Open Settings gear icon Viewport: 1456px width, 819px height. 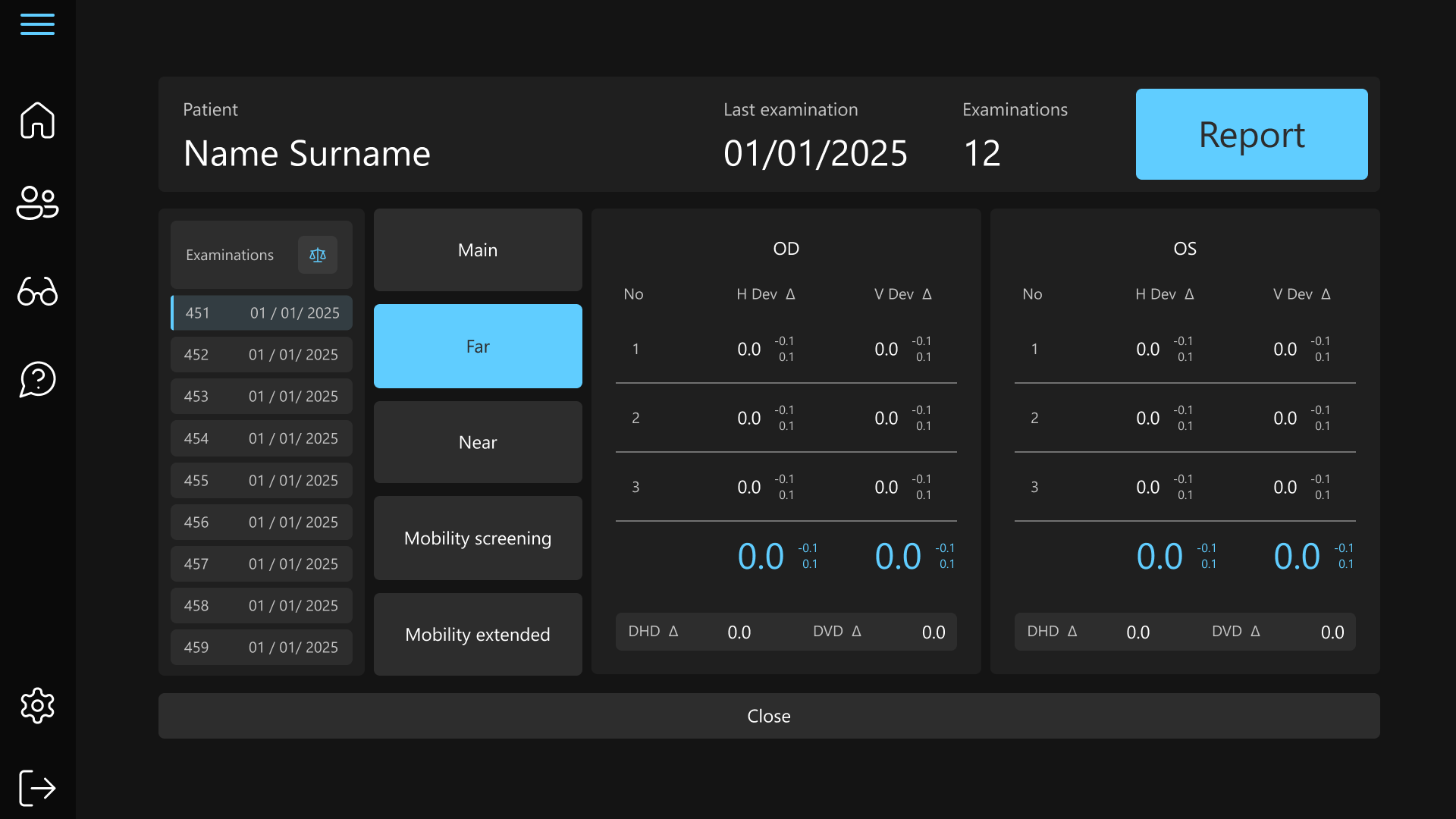tap(37, 706)
